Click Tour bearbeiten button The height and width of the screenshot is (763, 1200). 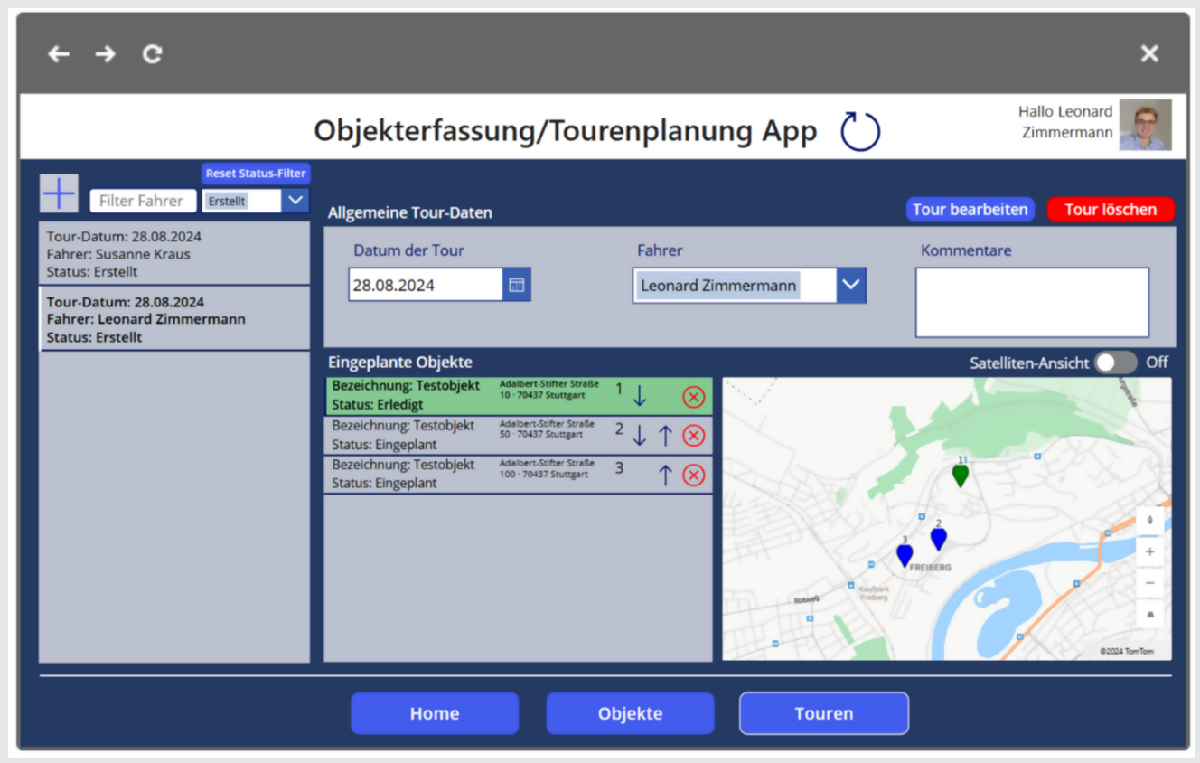pyautogui.click(x=969, y=209)
